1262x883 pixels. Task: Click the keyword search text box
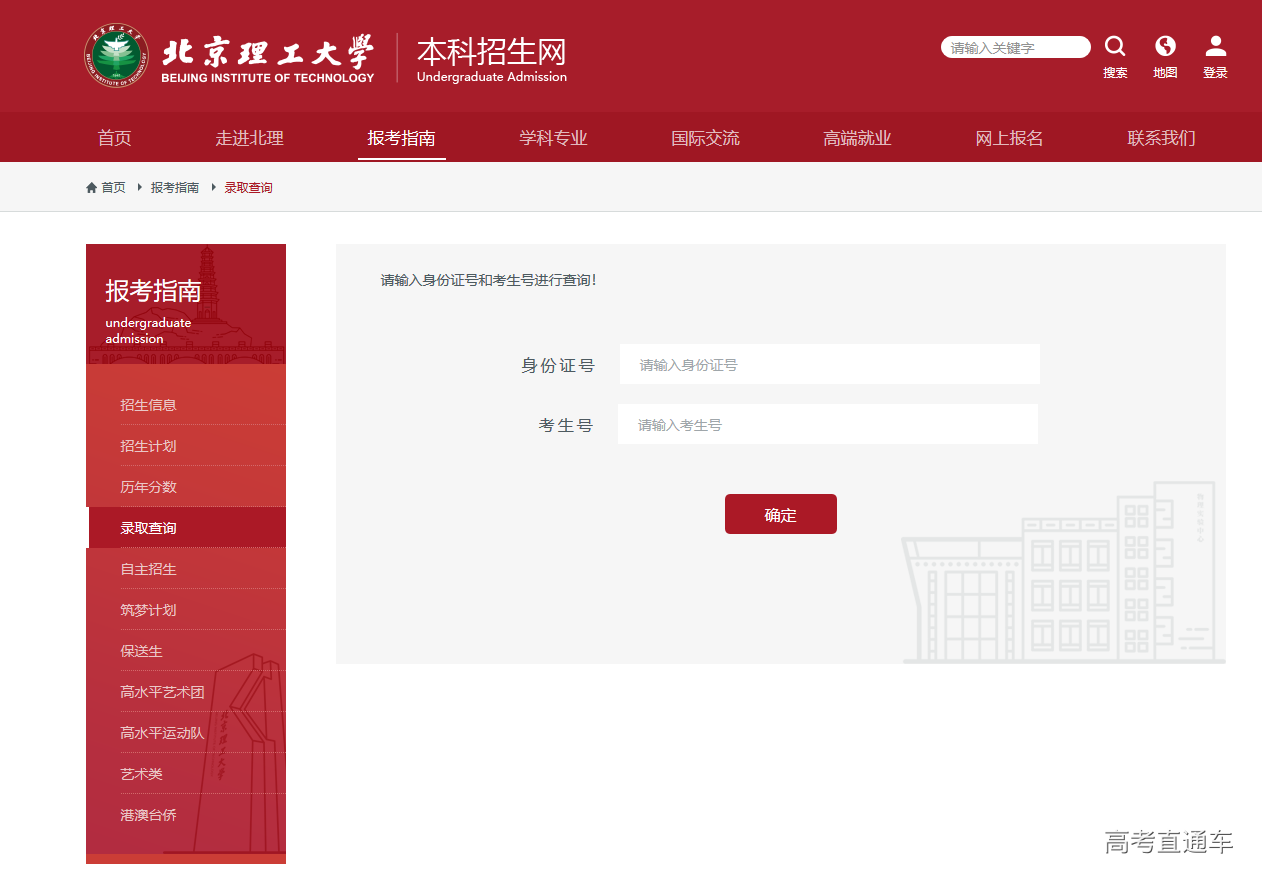pyautogui.click(x=1015, y=46)
